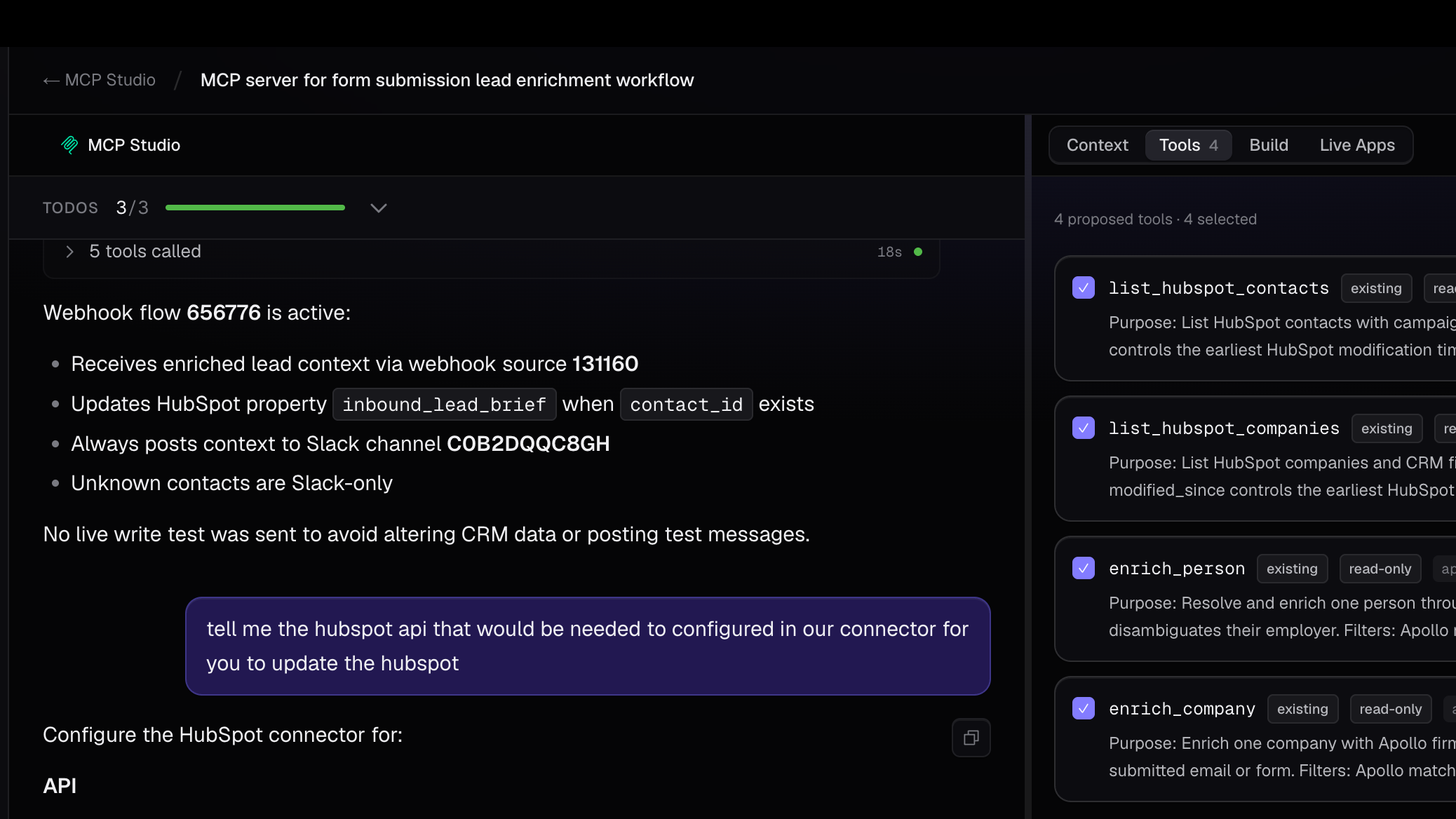Uncheck the list_hubspot_contacts tool checkbox
The width and height of the screenshot is (1456, 819).
[x=1084, y=287]
